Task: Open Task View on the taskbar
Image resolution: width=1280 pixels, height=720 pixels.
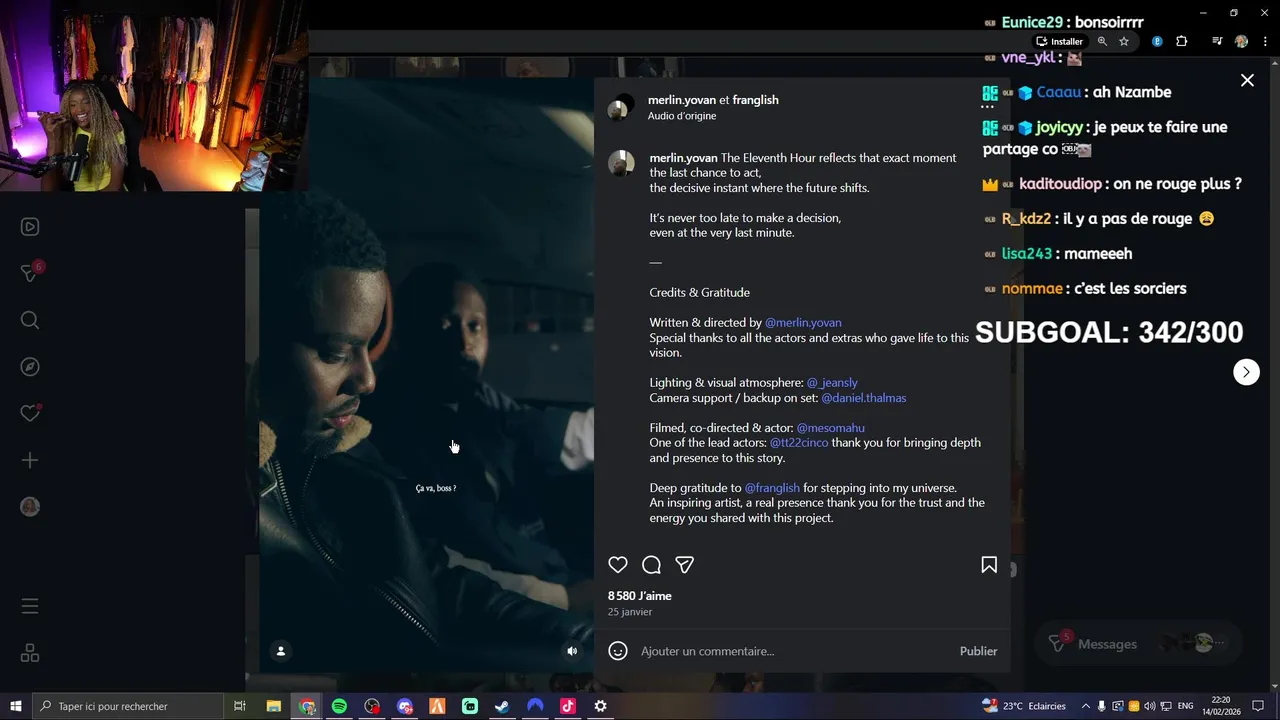Action: pos(240,706)
